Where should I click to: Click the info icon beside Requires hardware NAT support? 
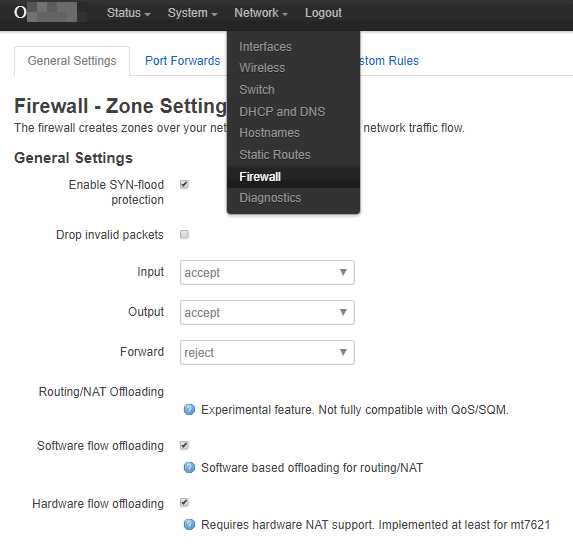coord(189,524)
